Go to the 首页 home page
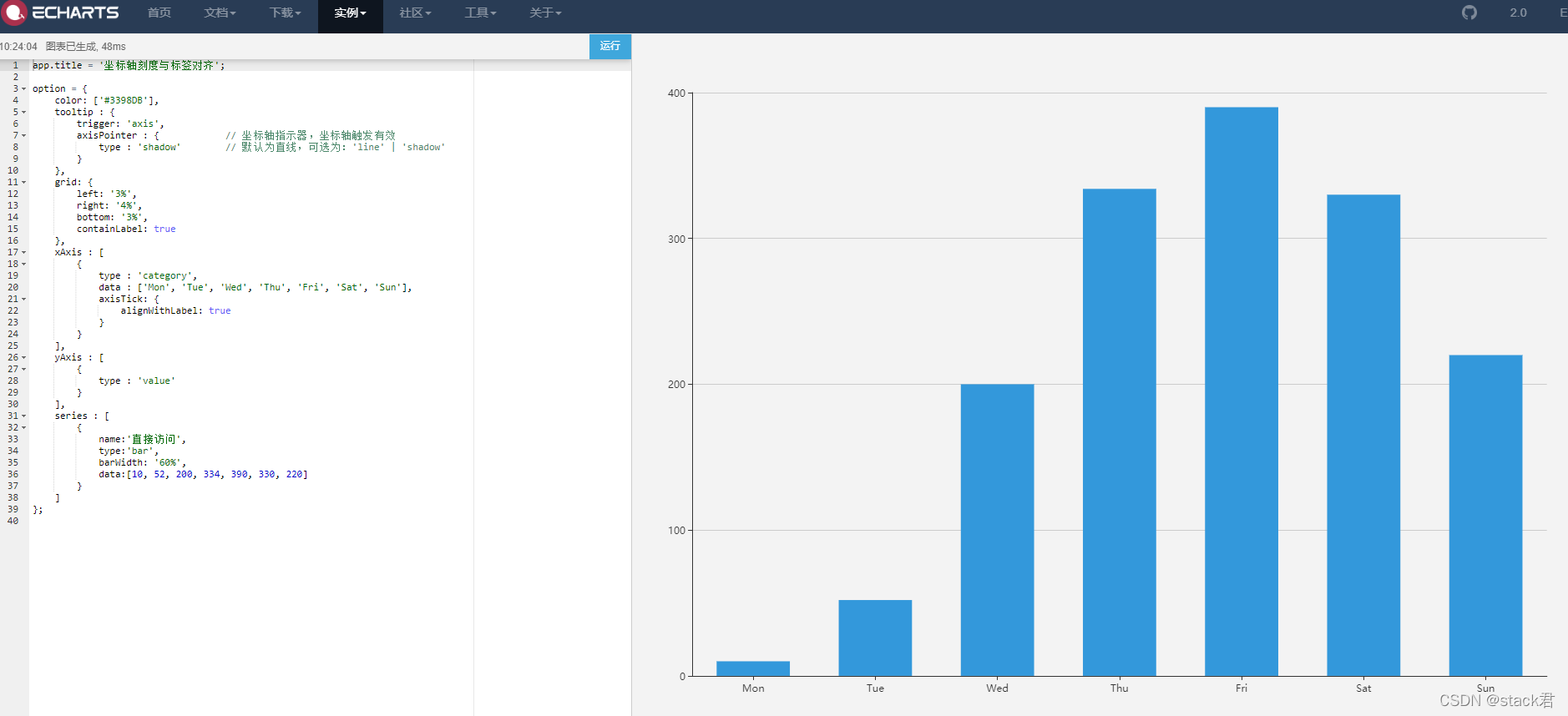Image resolution: width=1568 pixels, height=716 pixels. pyautogui.click(x=159, y=13)
